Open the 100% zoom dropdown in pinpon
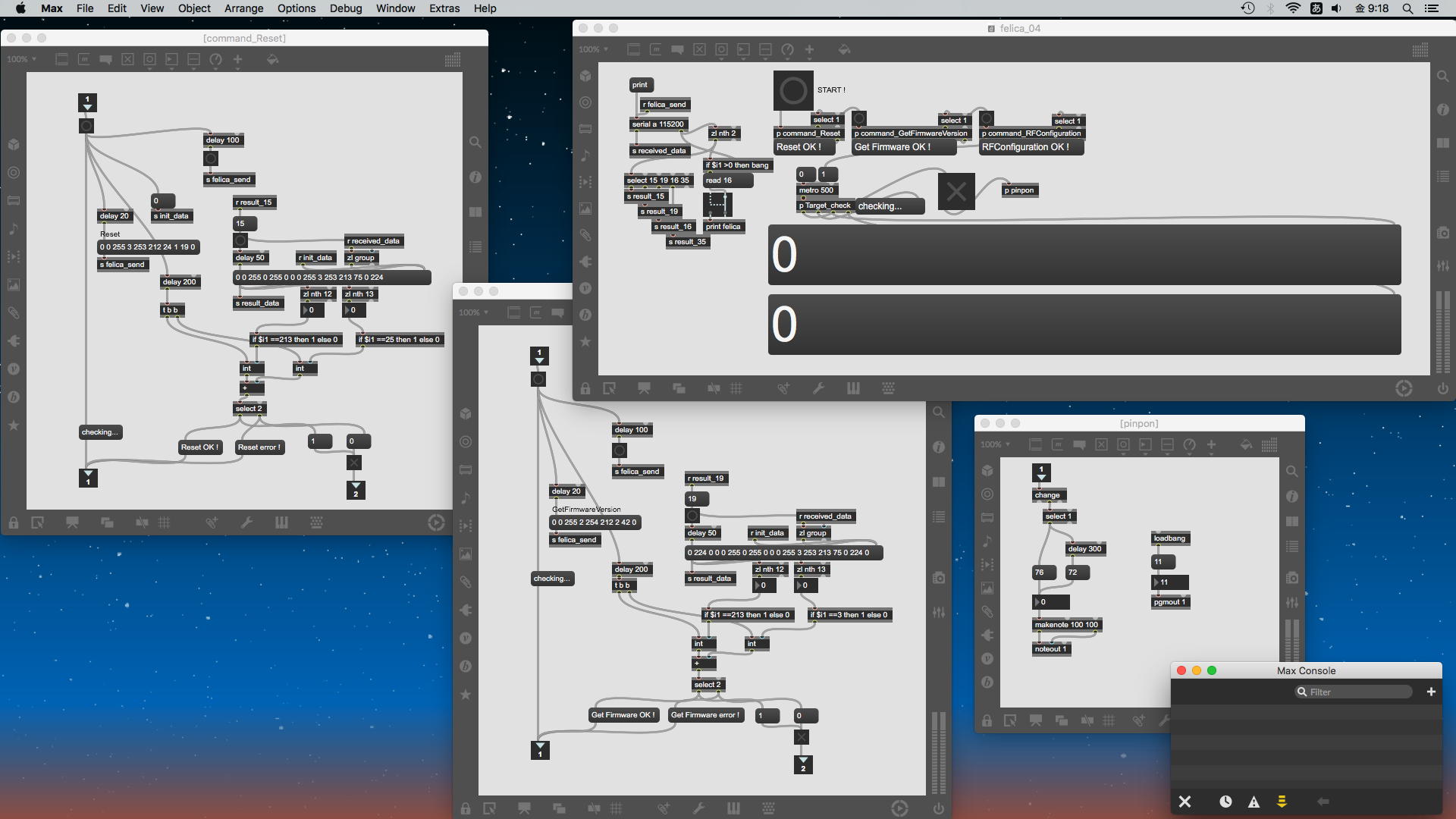 995,444
